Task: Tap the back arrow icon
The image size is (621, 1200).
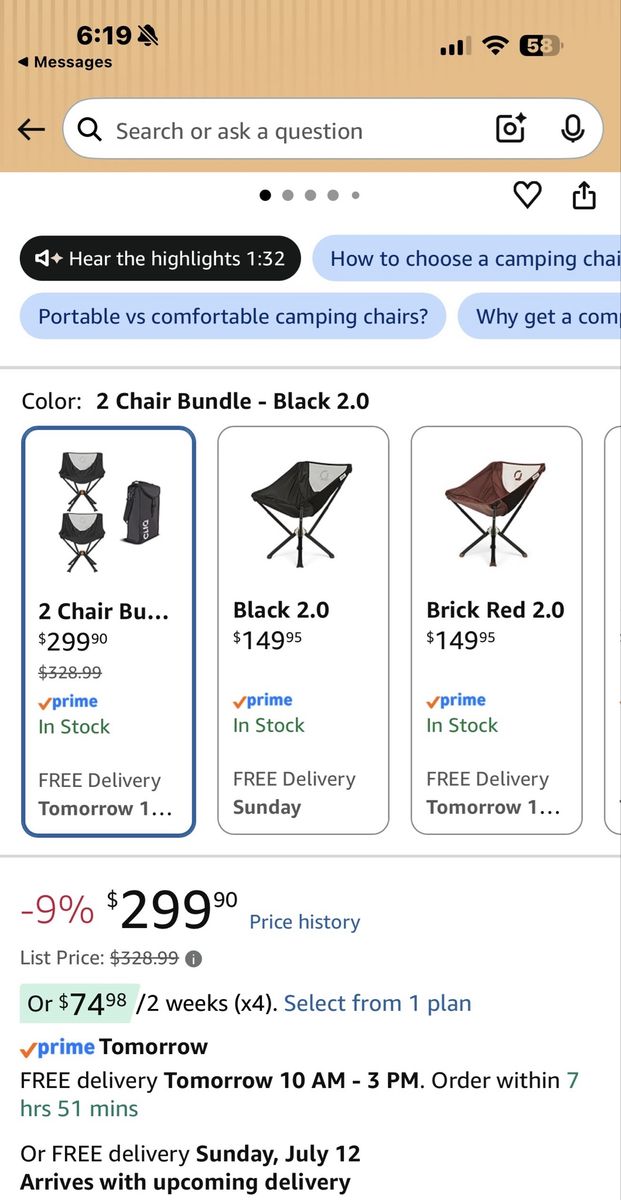Action: 31,130
